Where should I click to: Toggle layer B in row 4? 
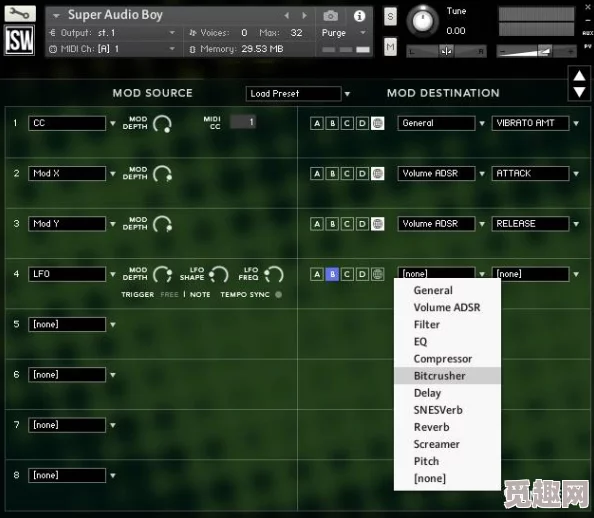pos(332,274)
